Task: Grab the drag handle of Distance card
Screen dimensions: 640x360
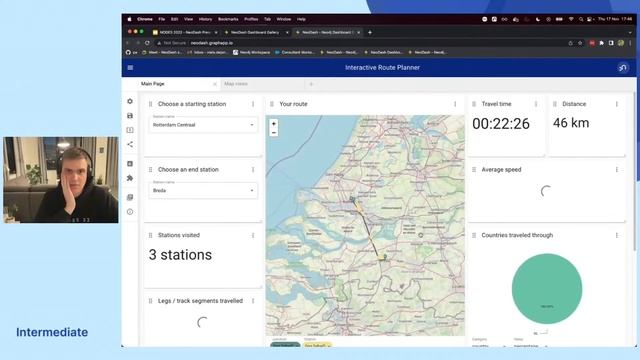Action: tap(555, 104)
